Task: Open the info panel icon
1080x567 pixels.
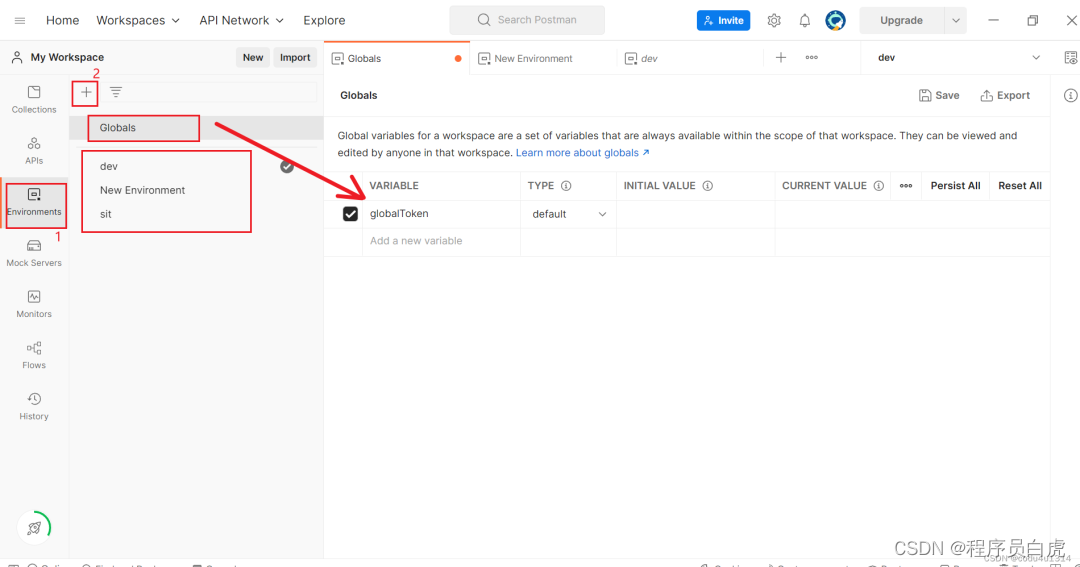Action: click(x=1070, y=95)
